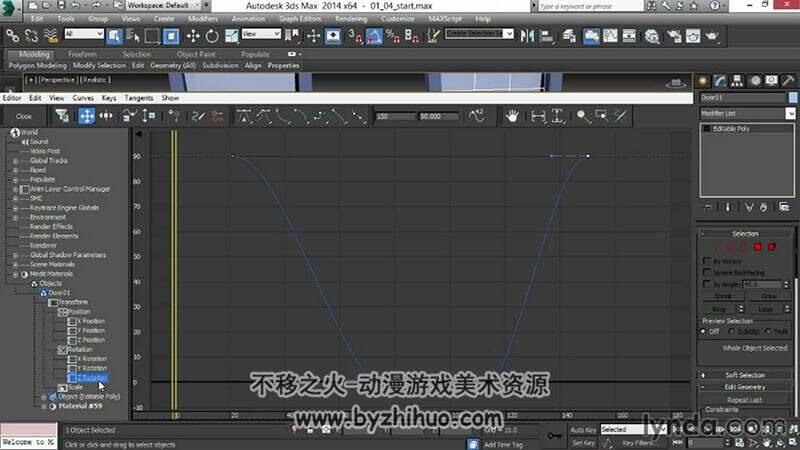The height and width of the screenshot is (450, 800).
Task: Switch to the Freeform ribbon tab
Action: tap(82, 54)
